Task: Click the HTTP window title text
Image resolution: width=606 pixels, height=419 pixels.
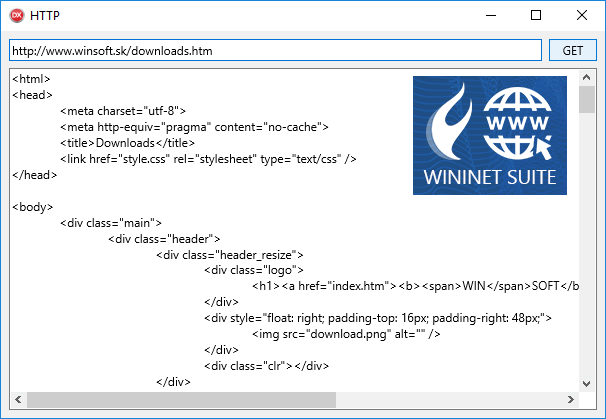Action: [45, 15]
